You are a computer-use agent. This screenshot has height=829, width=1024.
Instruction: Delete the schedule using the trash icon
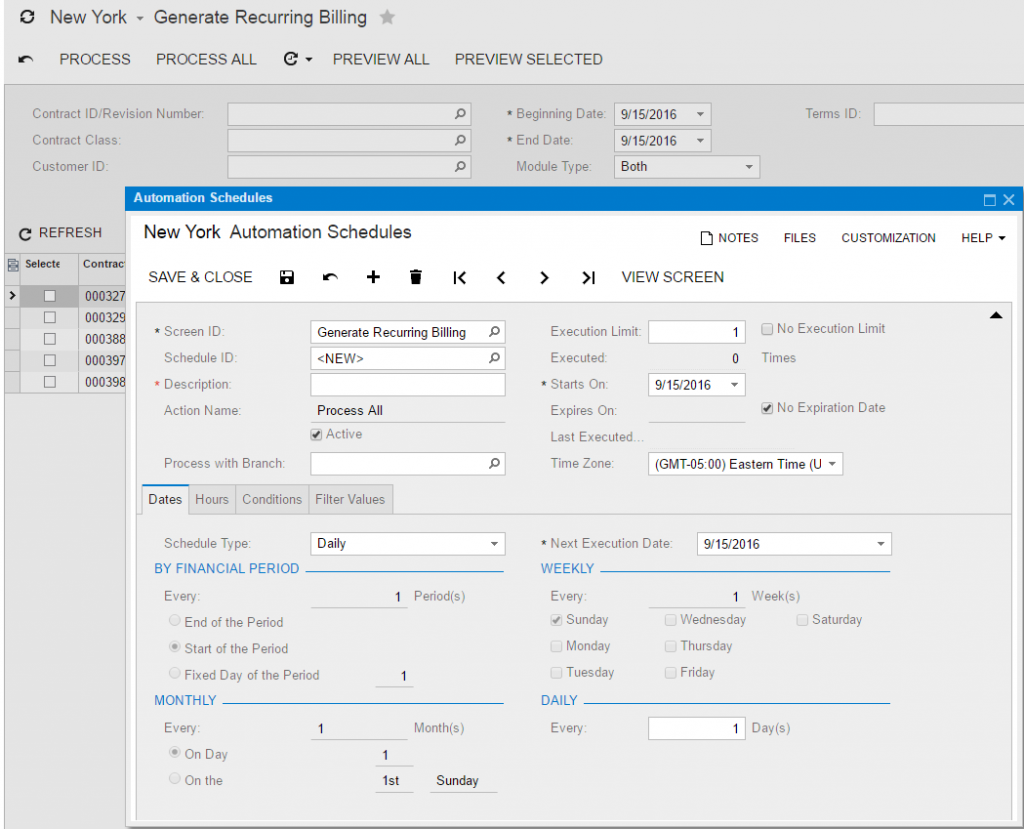(416, 277)
